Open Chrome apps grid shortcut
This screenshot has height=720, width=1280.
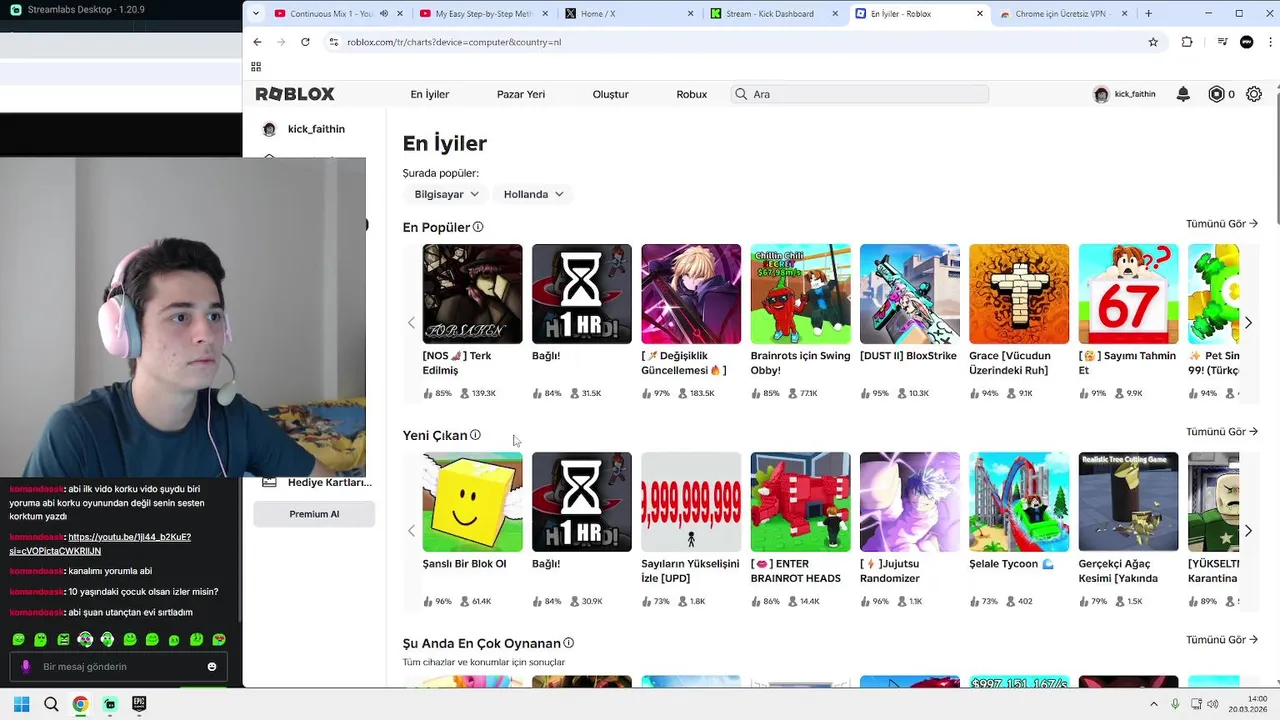click(x=256, y=67)
